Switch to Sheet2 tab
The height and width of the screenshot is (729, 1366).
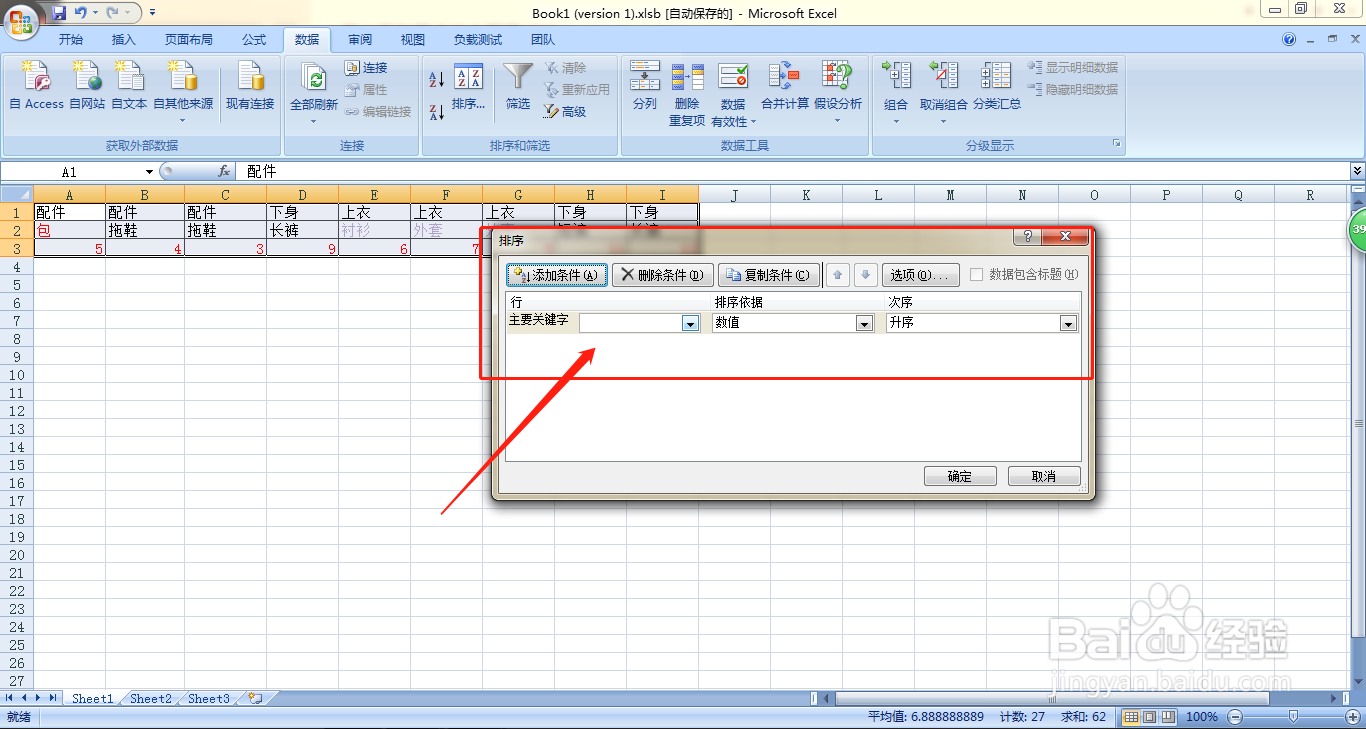pyautogui.click(x=151, y=699)
